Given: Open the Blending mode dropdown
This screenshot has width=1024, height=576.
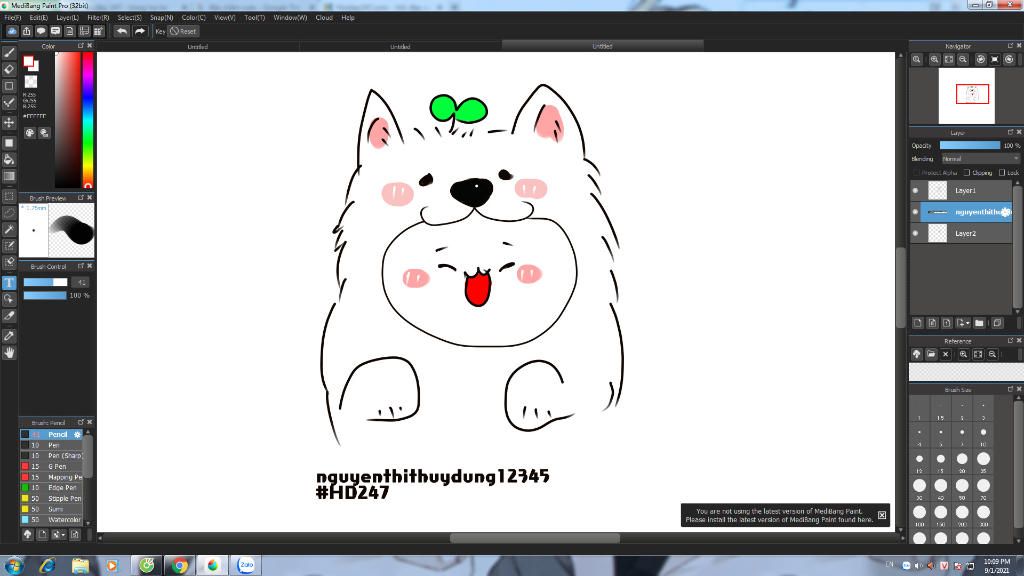Looking at the screenshot, I should (x=980, y=159).
